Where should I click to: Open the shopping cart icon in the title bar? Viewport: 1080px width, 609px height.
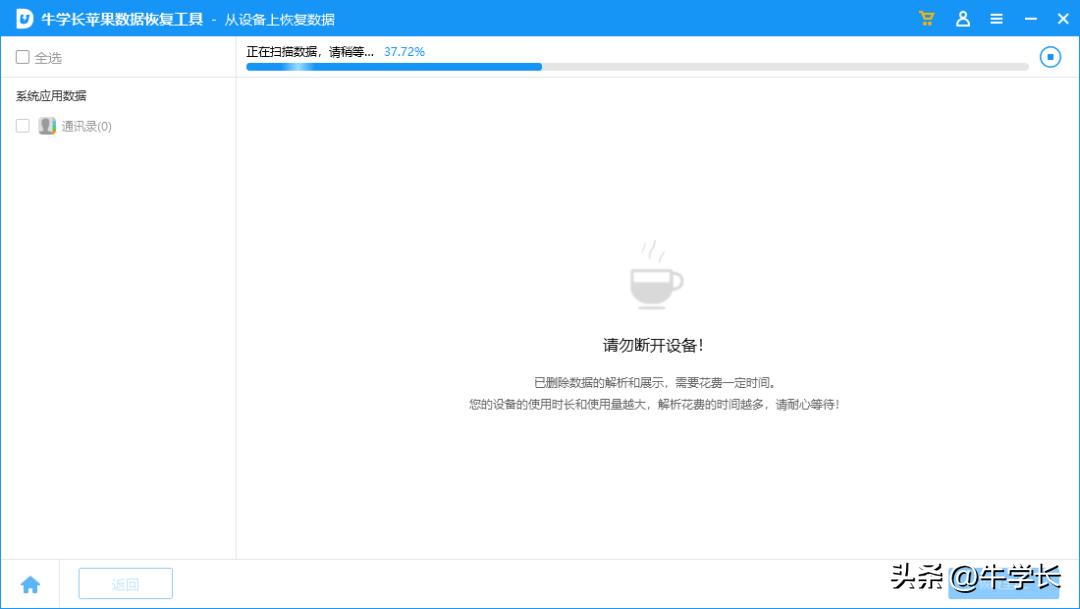pyautogui.click(x=926, y=18)
